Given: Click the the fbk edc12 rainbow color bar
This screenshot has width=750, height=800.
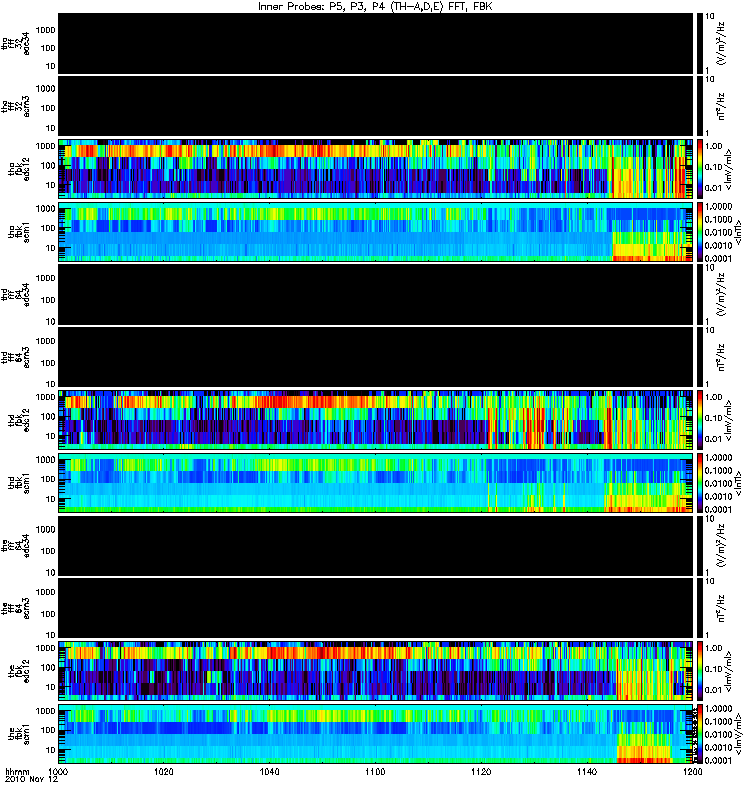Looking at the screenshot, I should click(x=700, y=671).
